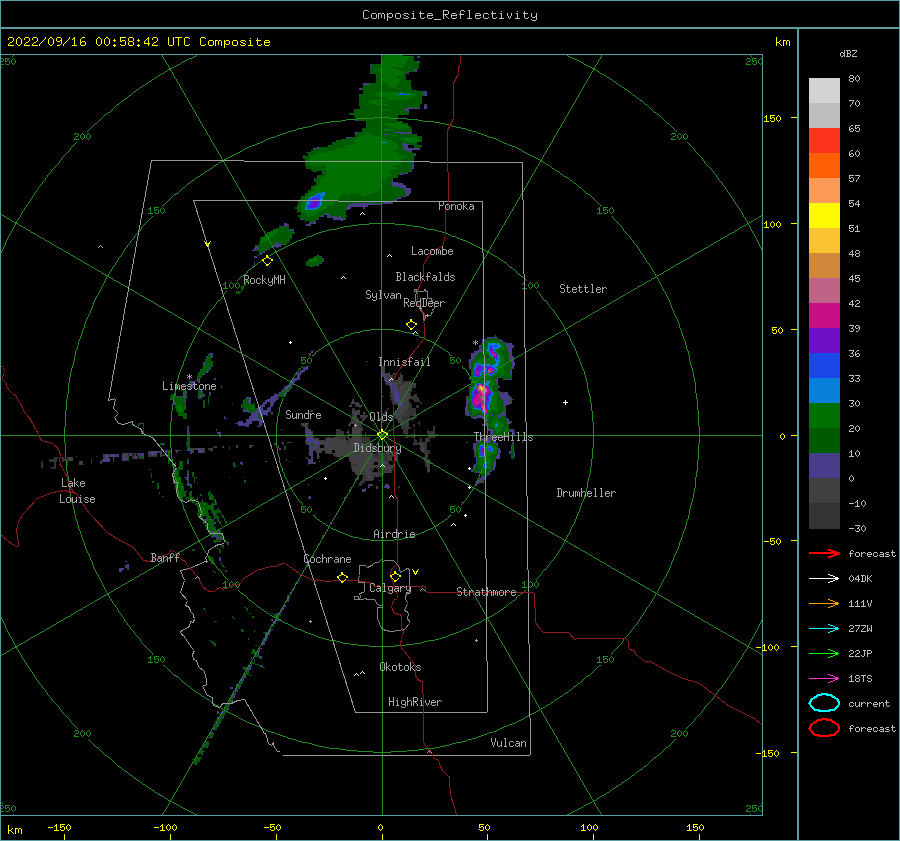
Task: Click the Limestone label
Action: [x=189, y=386]
